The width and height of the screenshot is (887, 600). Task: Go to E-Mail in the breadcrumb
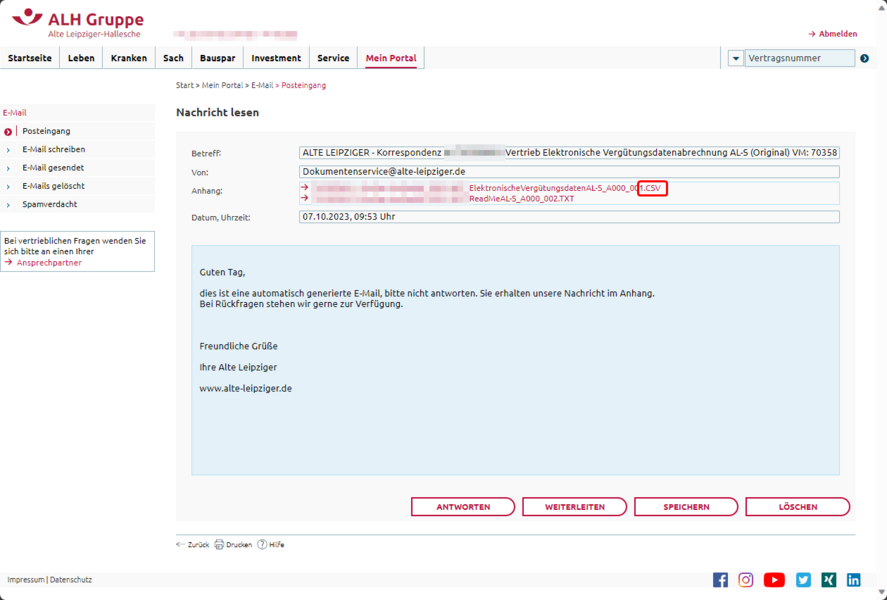[x=262, y=85]
